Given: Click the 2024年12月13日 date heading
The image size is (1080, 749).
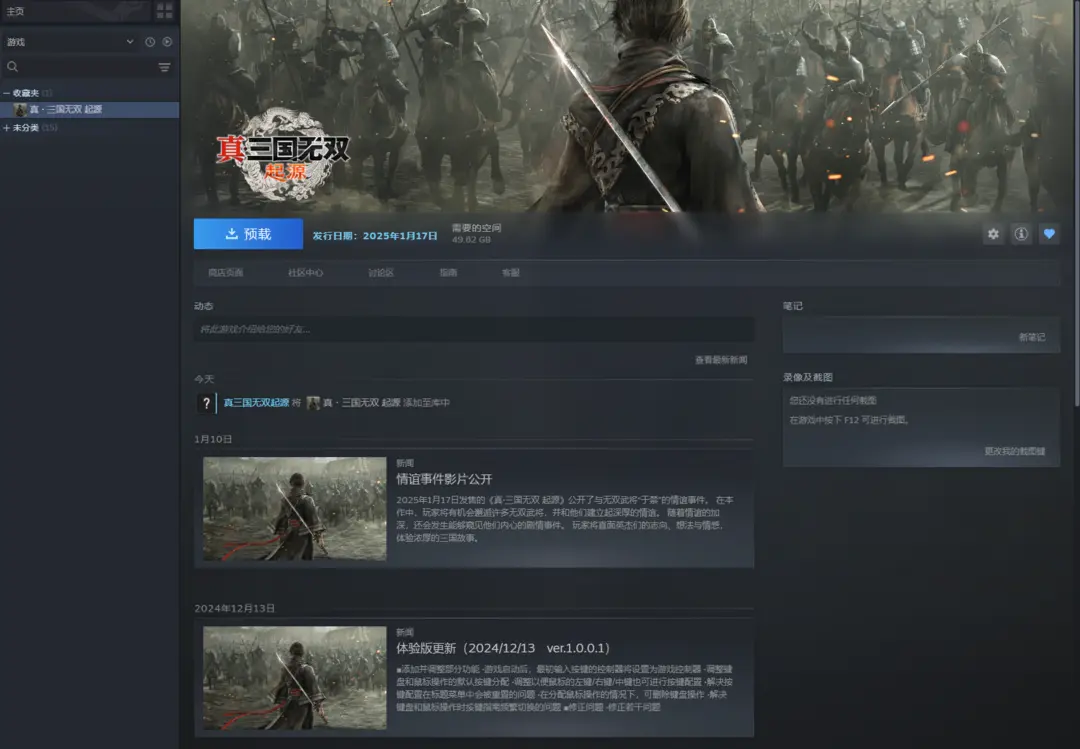Looking at the screenshot, I should (x=234, y=608).
